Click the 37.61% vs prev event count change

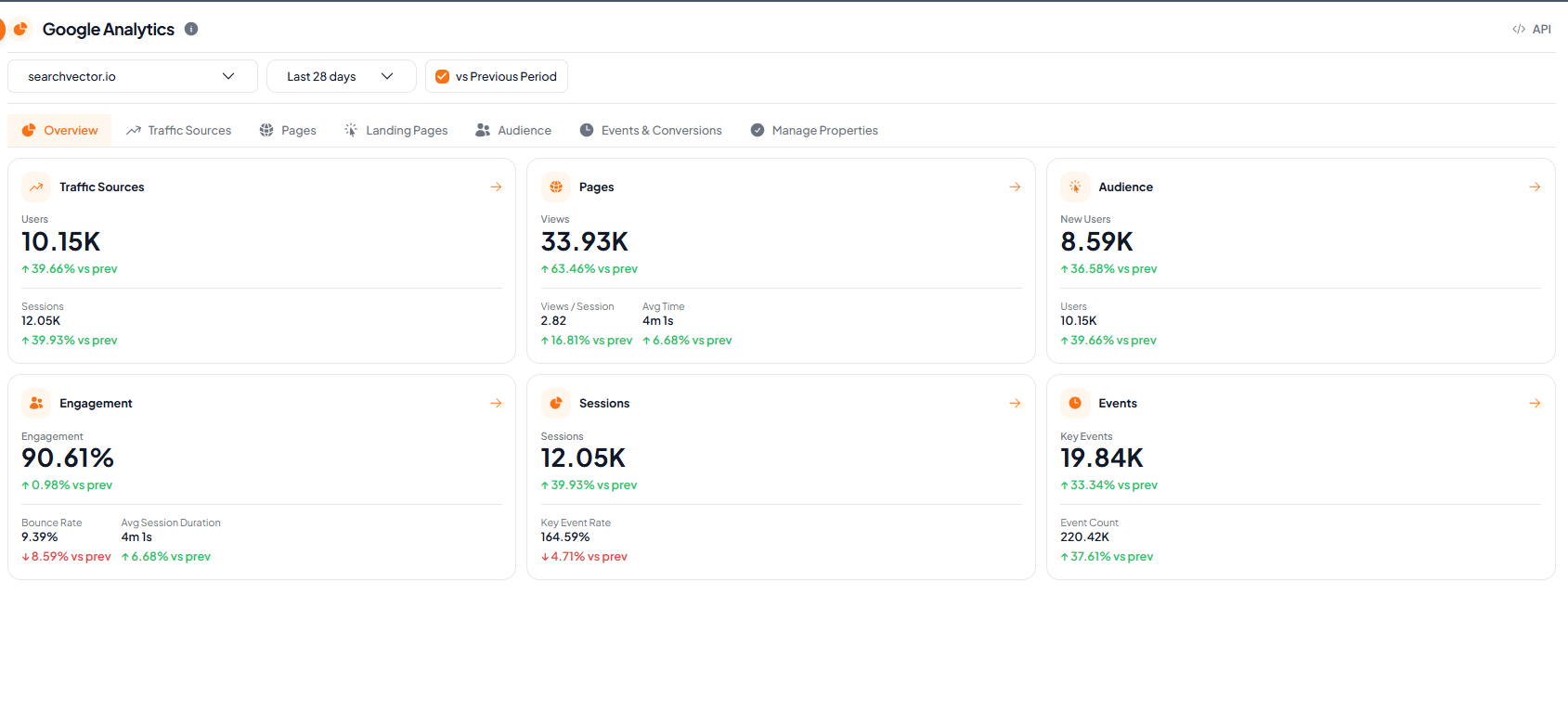coord(1108,556)
